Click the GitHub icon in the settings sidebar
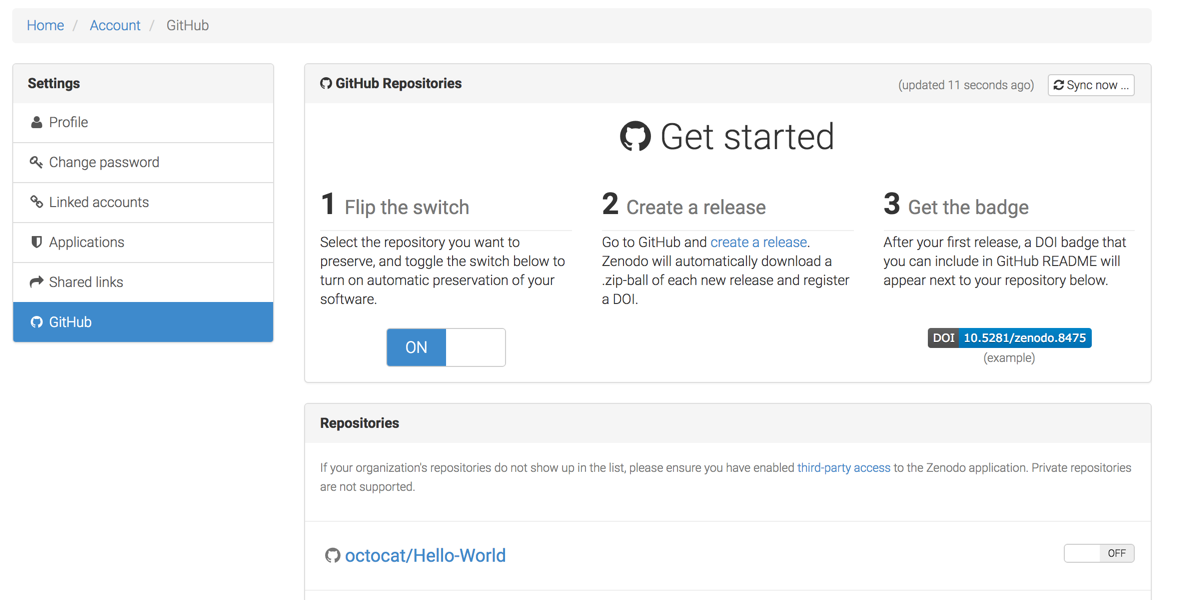The image size is (1182, 600). (x=36, y=322)
